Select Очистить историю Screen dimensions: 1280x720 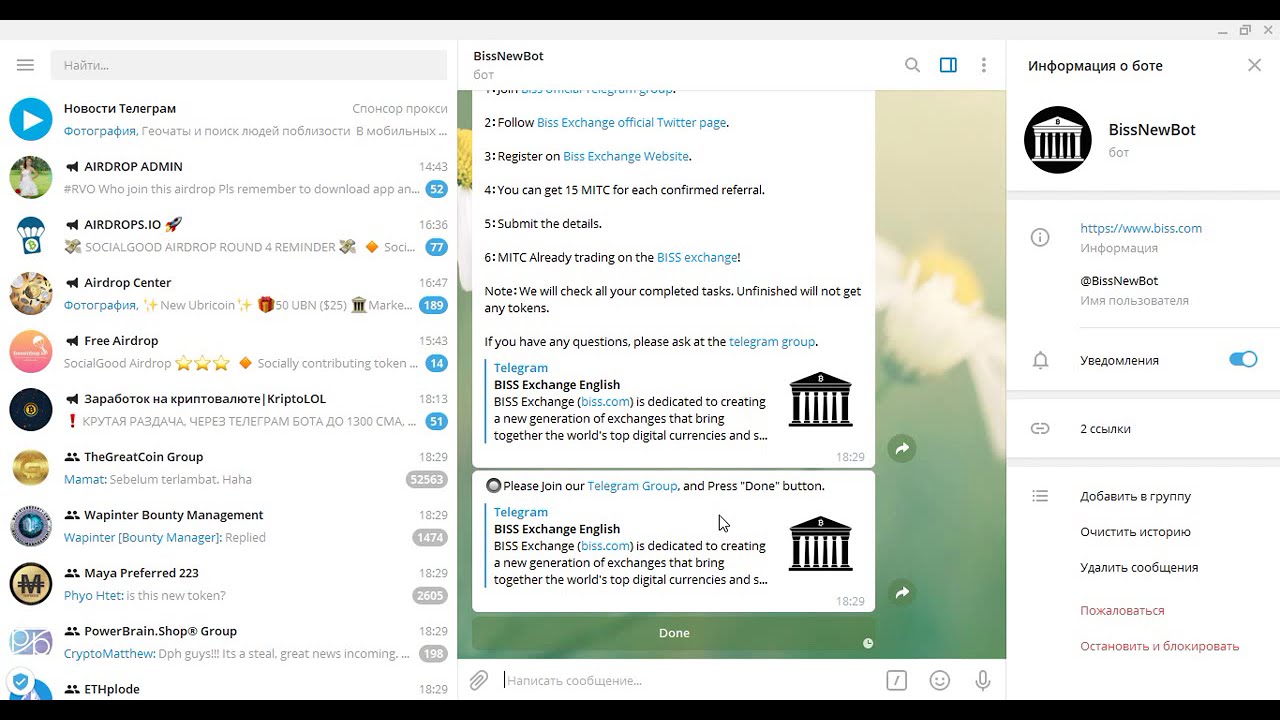(x=1135, y=532)
